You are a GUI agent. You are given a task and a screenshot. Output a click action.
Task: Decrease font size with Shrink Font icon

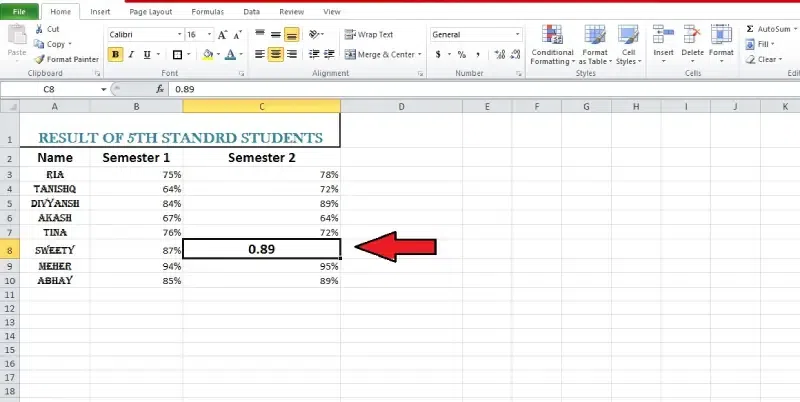(237, 35)
